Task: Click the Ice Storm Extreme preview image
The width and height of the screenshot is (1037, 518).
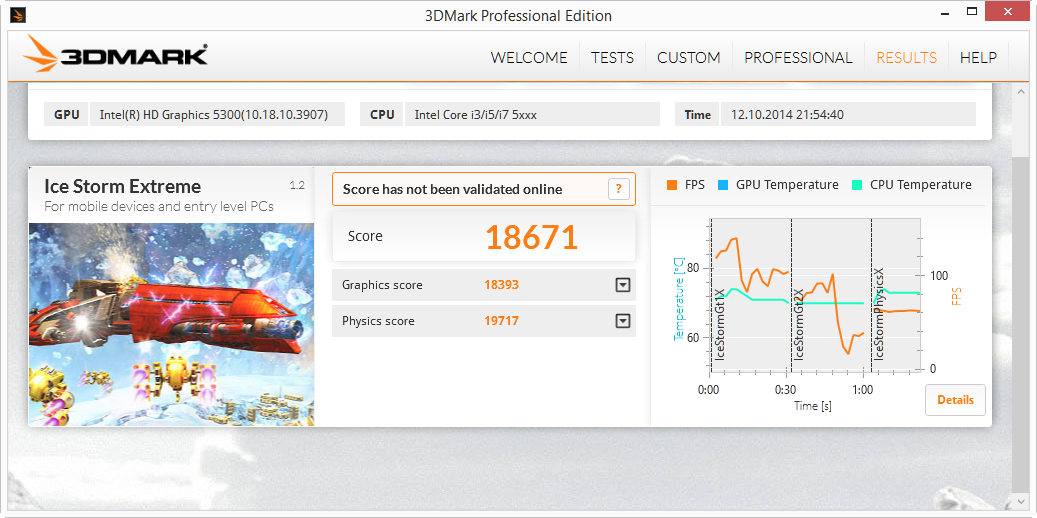Action: pos(171,324)
